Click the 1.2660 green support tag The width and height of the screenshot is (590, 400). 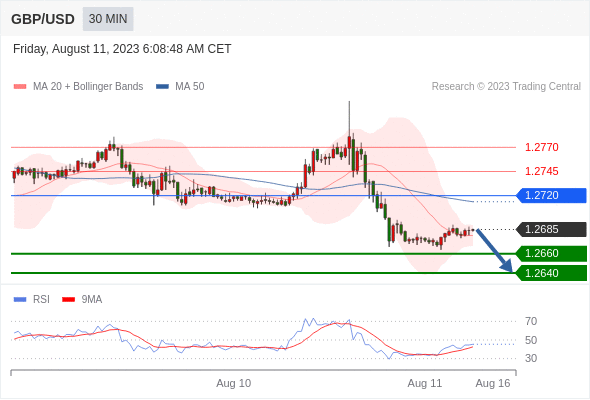tap(551, 253)
